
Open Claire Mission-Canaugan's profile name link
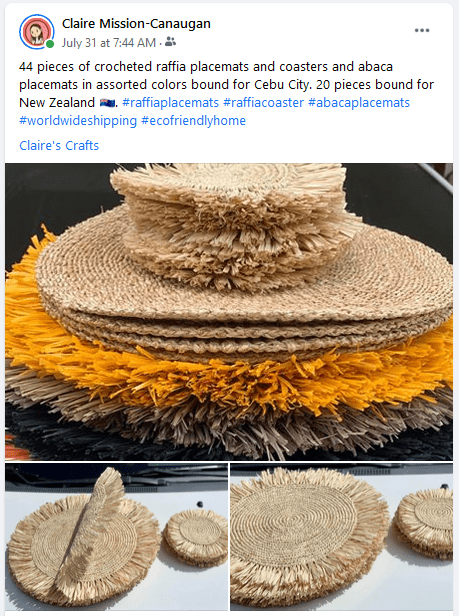pyautogui.click(x=136, y=24)
